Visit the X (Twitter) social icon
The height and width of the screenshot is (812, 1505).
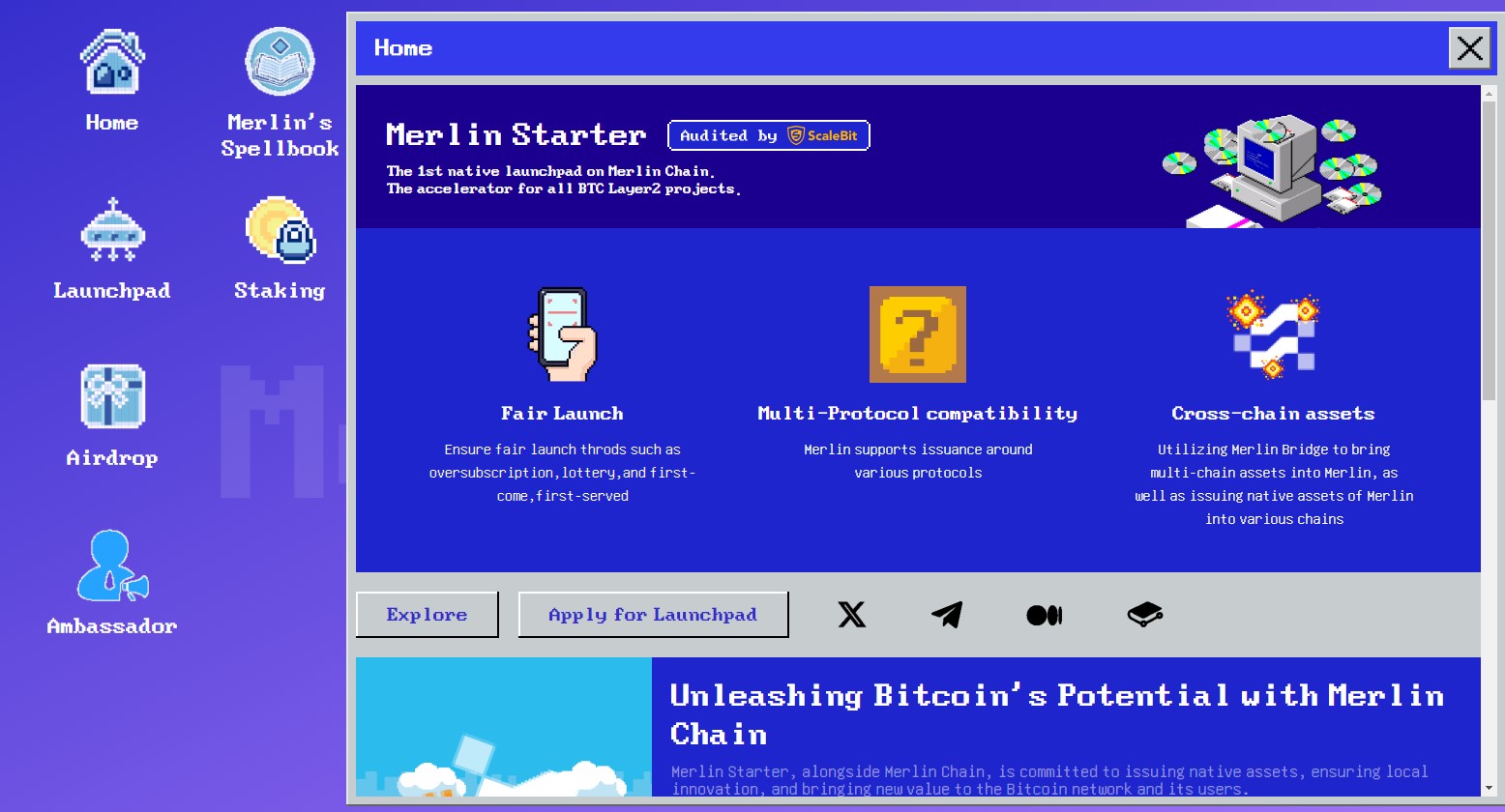[851, 615]
